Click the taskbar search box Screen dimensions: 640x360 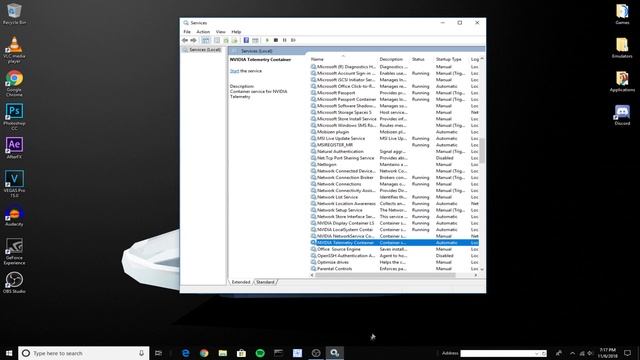(84, 353)
